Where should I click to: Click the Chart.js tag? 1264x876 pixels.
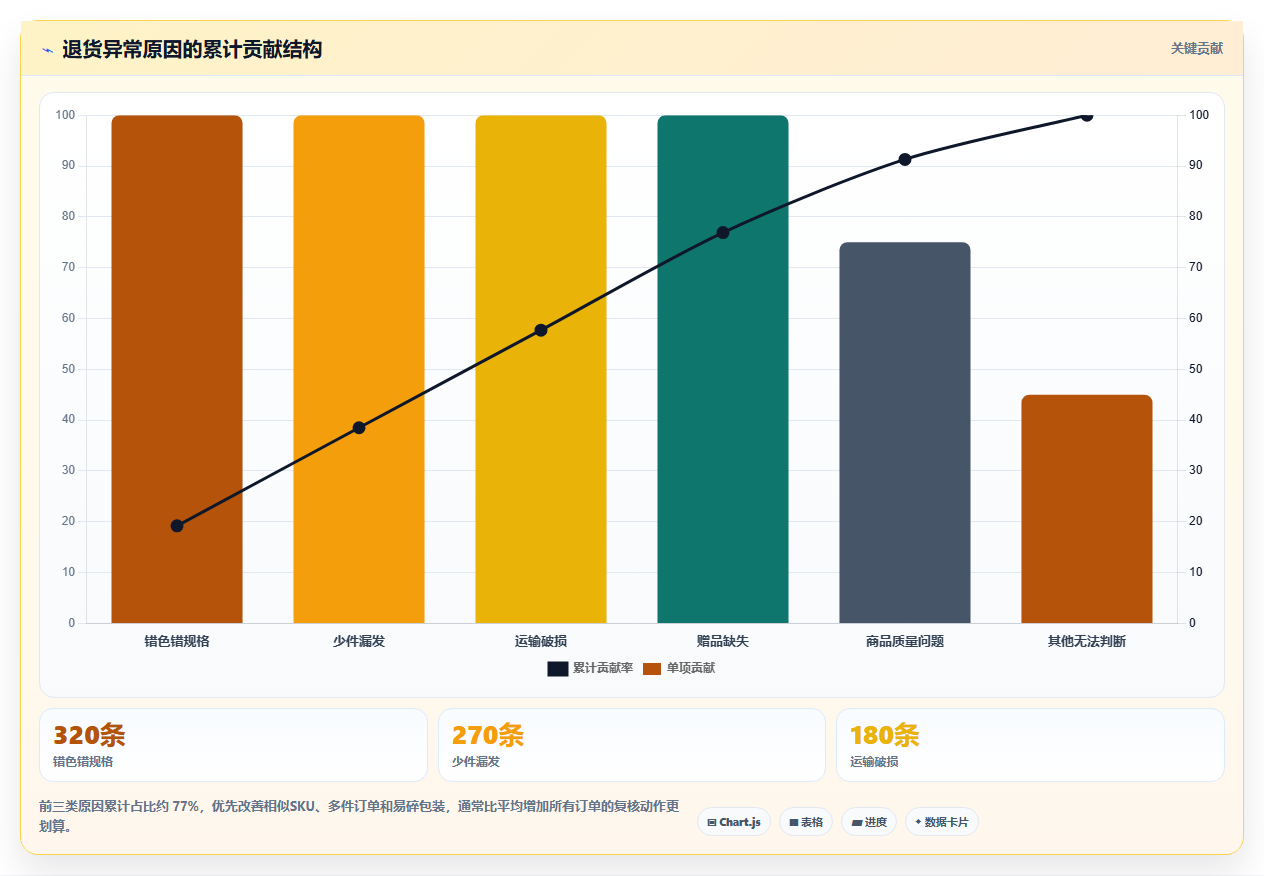734,822
